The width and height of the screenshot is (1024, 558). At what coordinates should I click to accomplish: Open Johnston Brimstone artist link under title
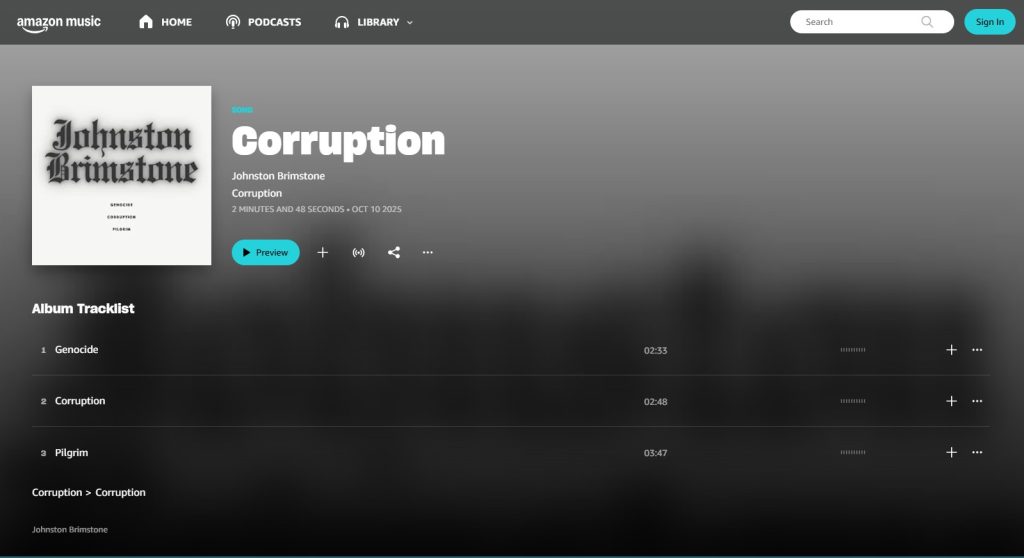click(278, 176)
